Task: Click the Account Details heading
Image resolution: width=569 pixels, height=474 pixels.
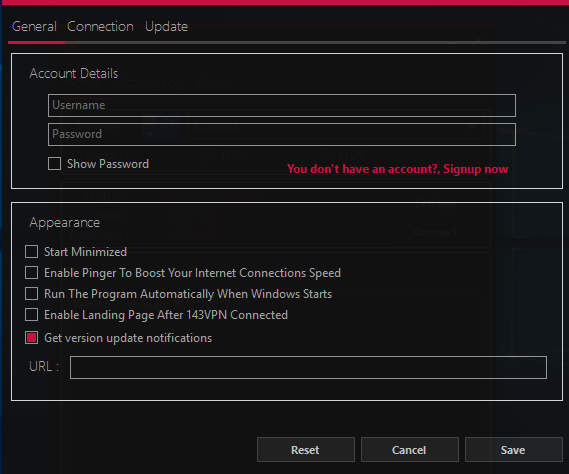Action: (74, 73)
